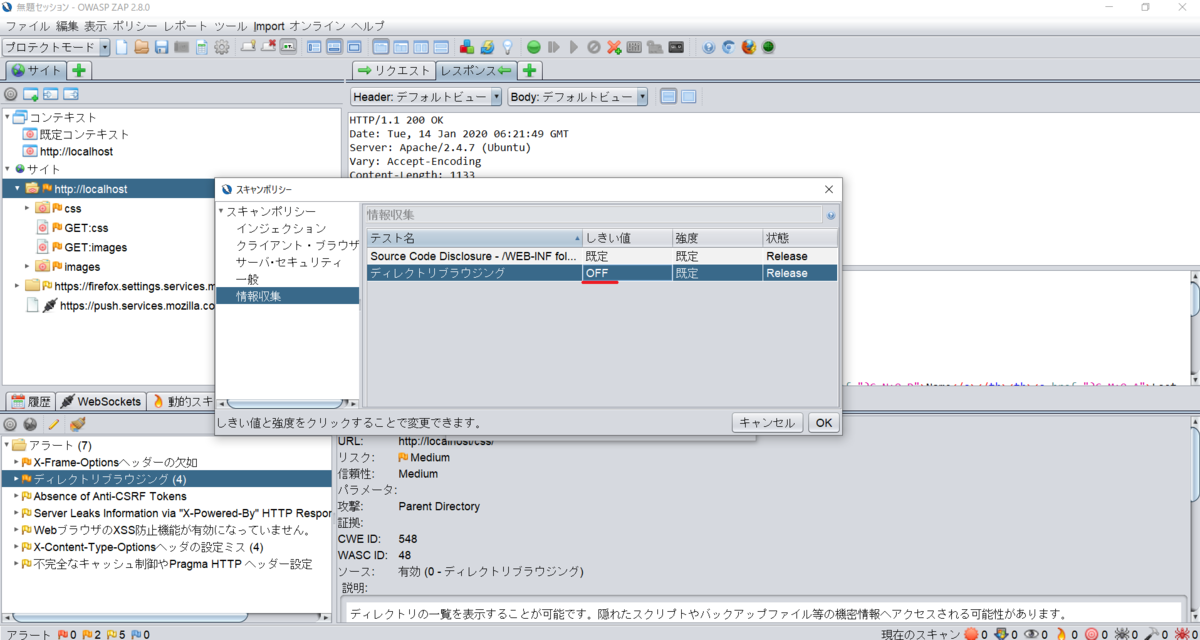This screenshot has height=640, width=1200.
Task: Select 一般 in scan policy tree
Action: point(247,279)
